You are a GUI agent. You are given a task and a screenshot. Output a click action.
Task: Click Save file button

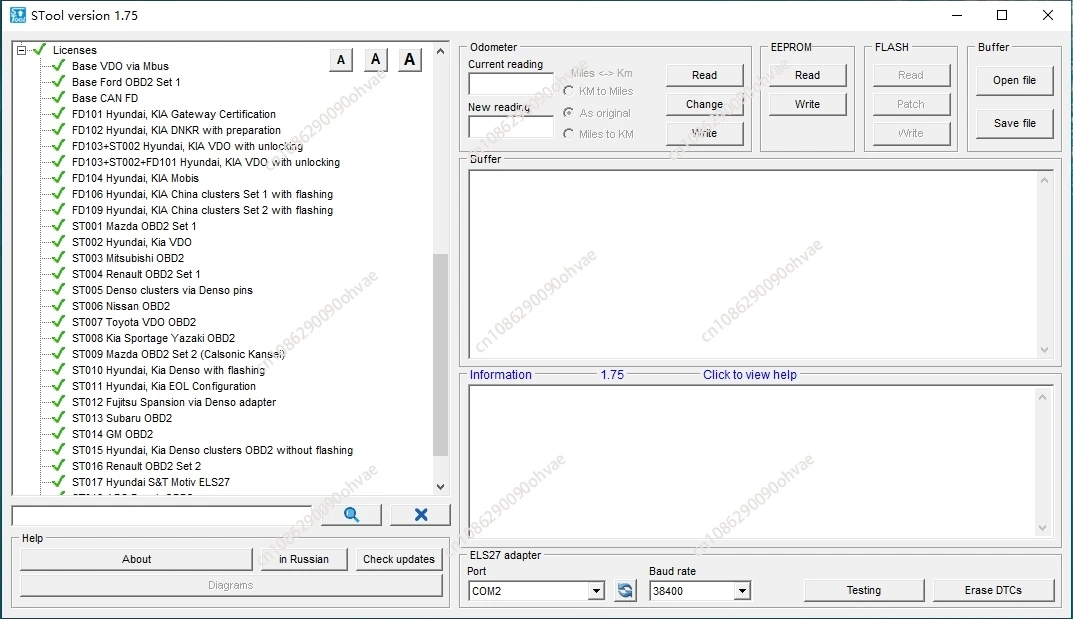coord(1014,123)
